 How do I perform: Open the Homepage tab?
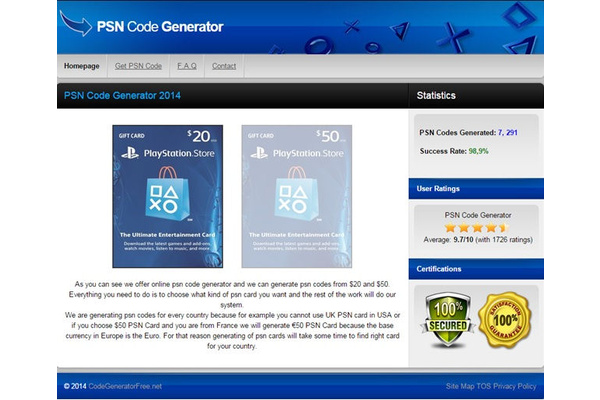[82, 66]
